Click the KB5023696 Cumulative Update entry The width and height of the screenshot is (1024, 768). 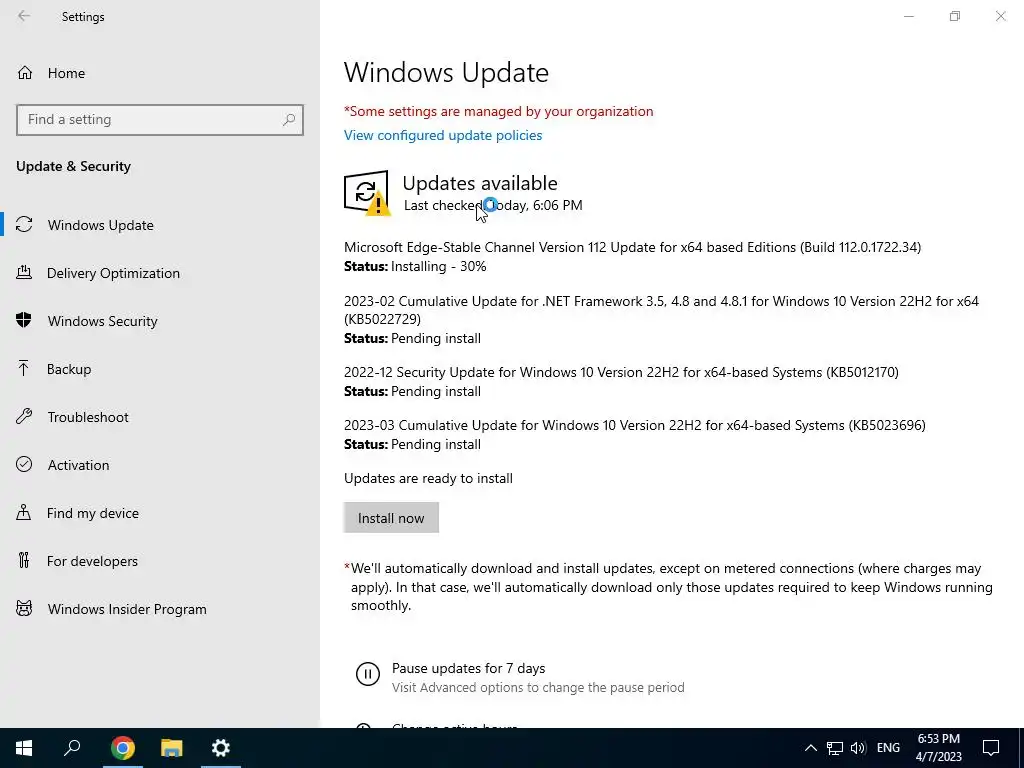pos(635,425)
